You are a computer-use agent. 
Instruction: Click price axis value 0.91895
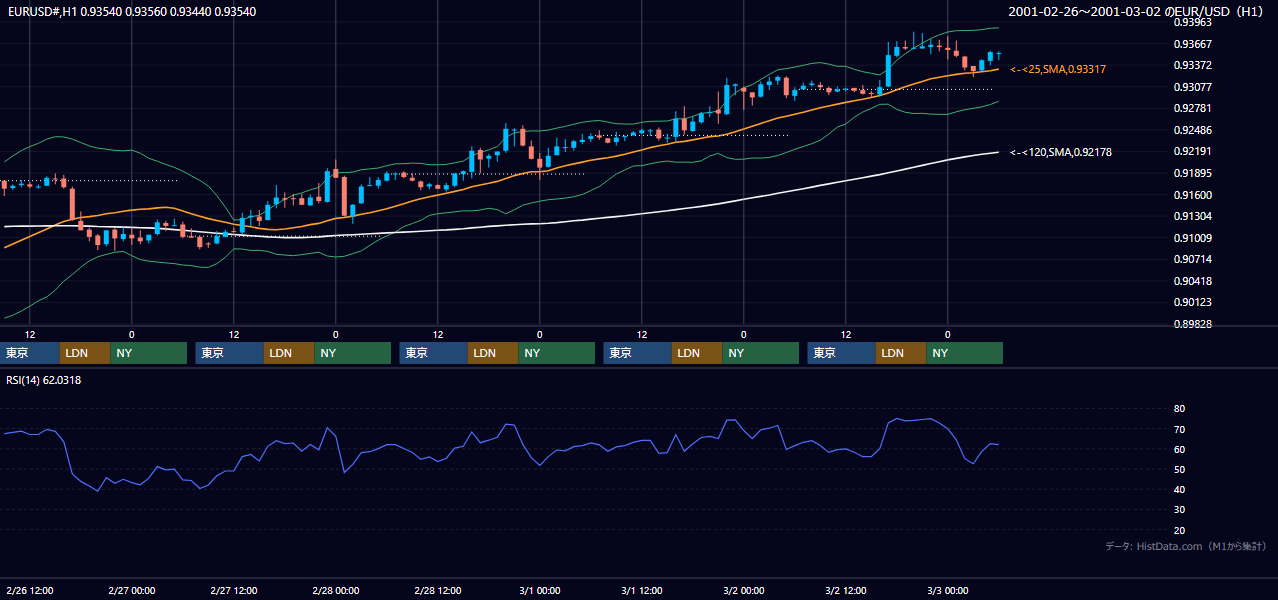coord(1192,173)
